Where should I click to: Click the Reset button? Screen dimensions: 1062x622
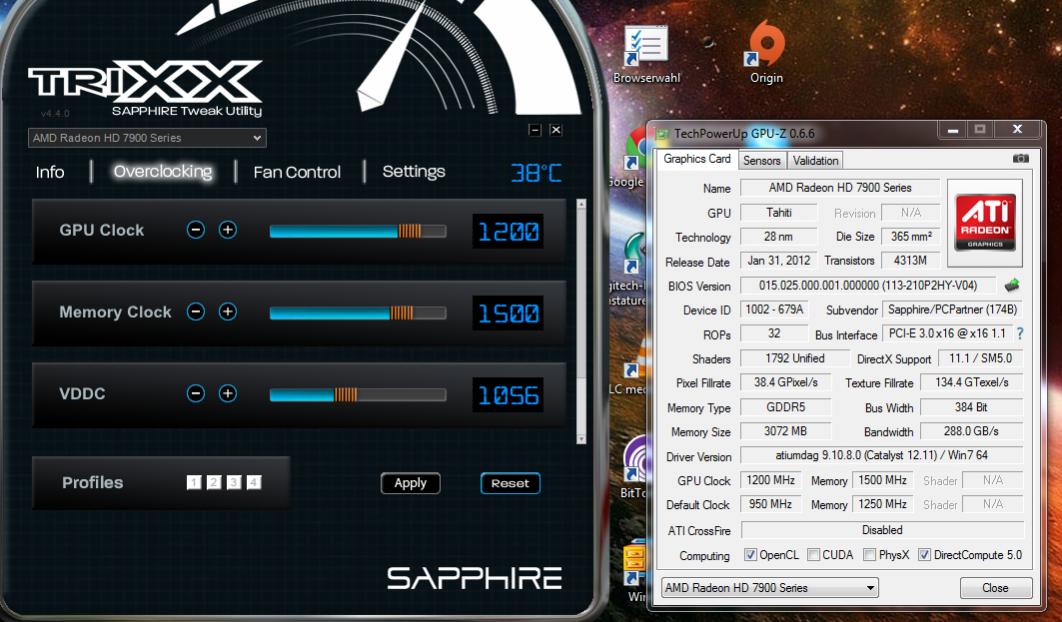click(510, 483)
